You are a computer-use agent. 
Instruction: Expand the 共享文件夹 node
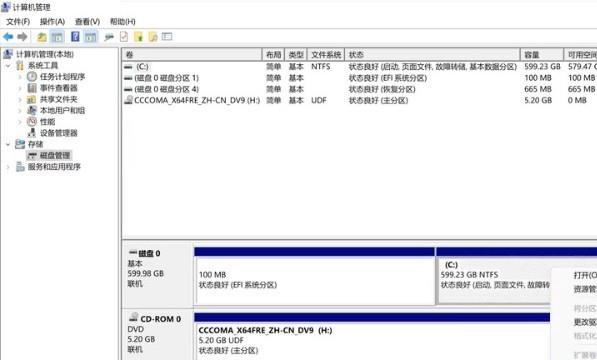click(x=20, y=100)
